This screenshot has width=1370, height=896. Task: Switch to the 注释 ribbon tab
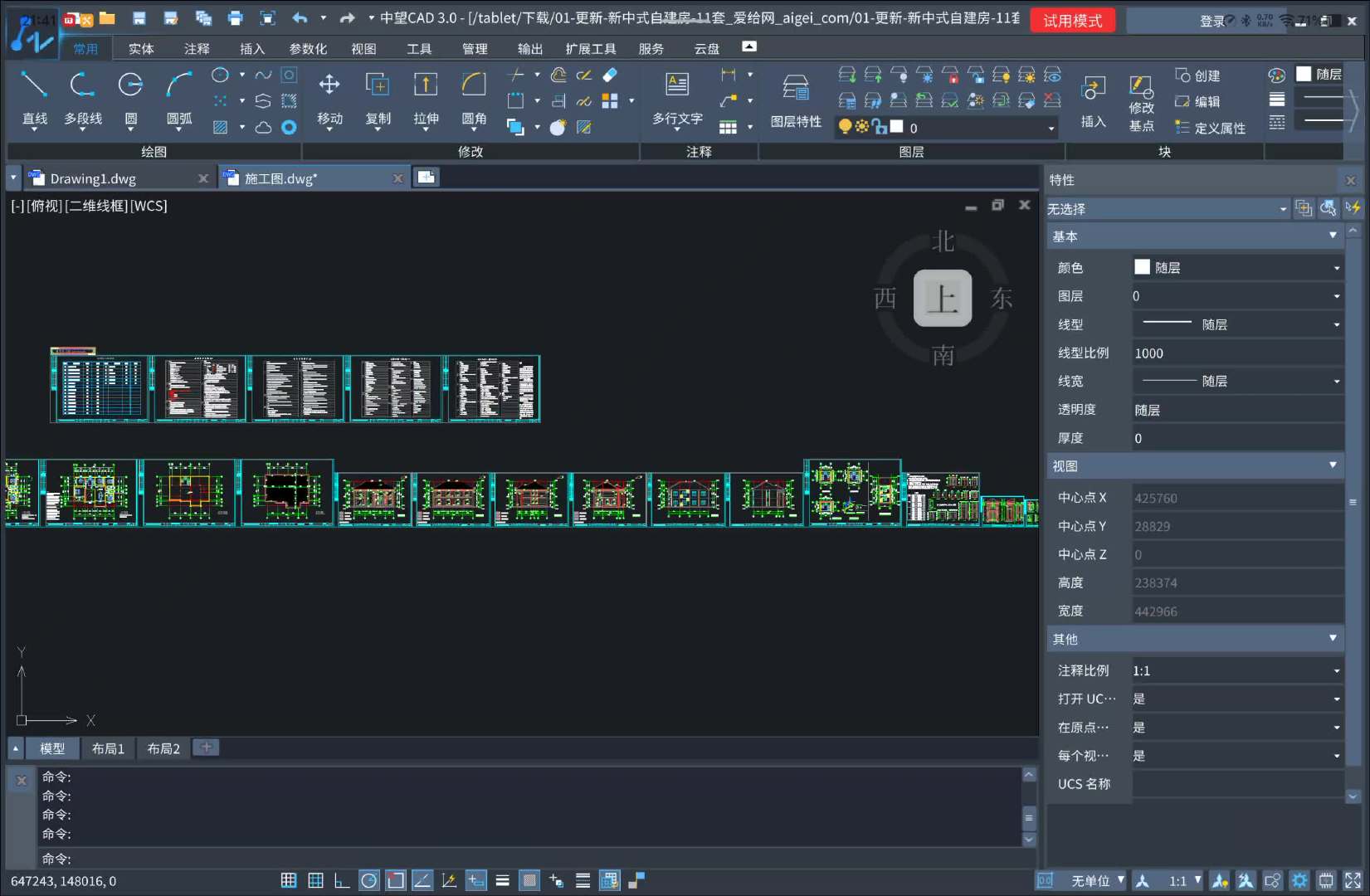coord(197,49)
